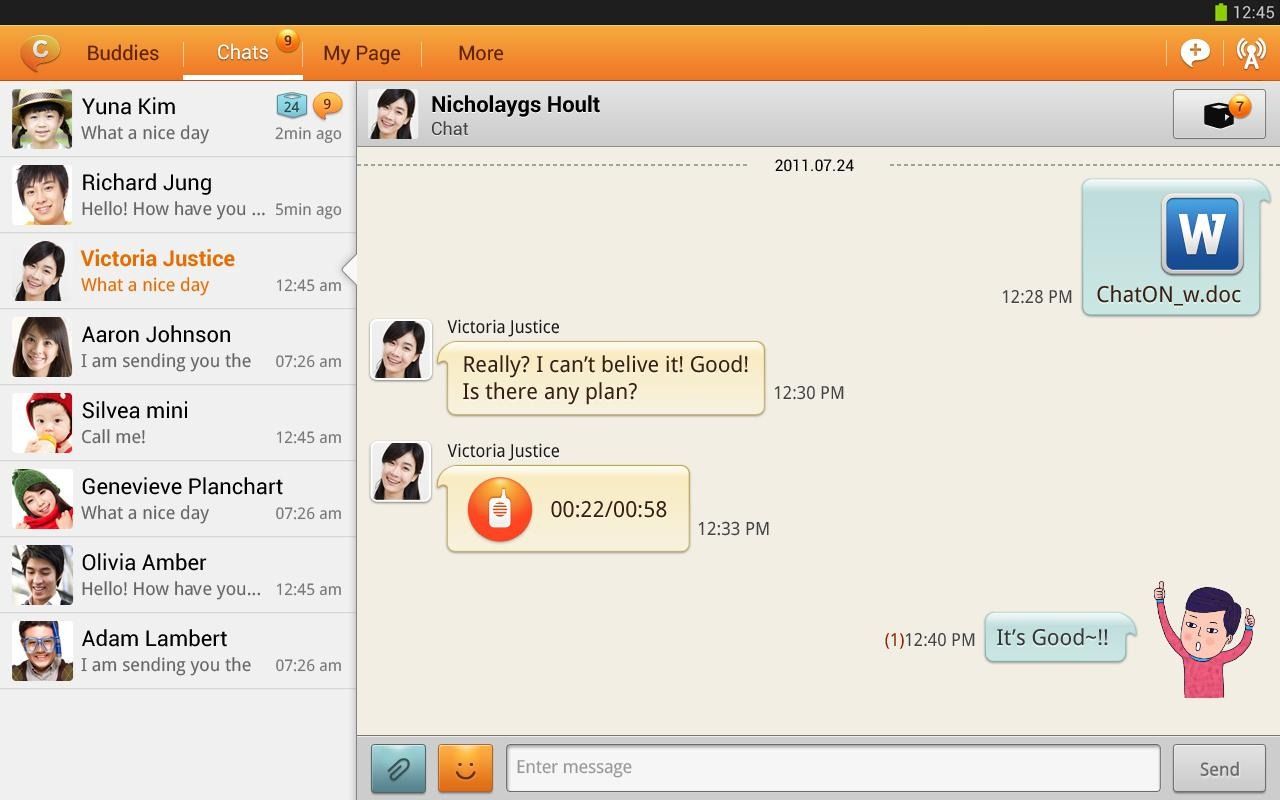
Task: Open the new chat icon in top bar
Action: click(1195, 52)
